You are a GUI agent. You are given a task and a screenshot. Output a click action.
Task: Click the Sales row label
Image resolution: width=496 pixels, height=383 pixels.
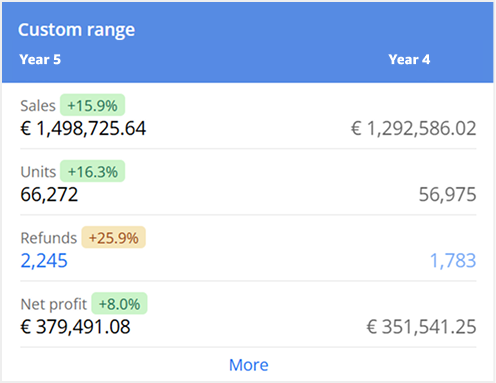click(x=38, y=106)
